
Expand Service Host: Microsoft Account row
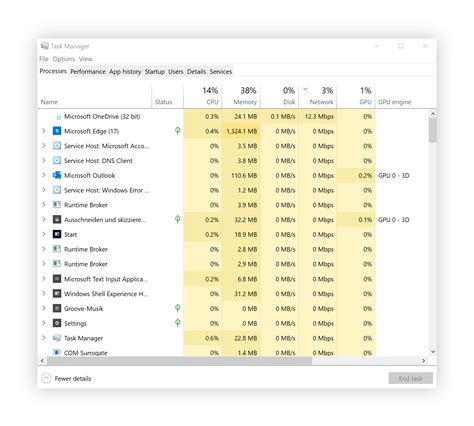coord(44,145)
